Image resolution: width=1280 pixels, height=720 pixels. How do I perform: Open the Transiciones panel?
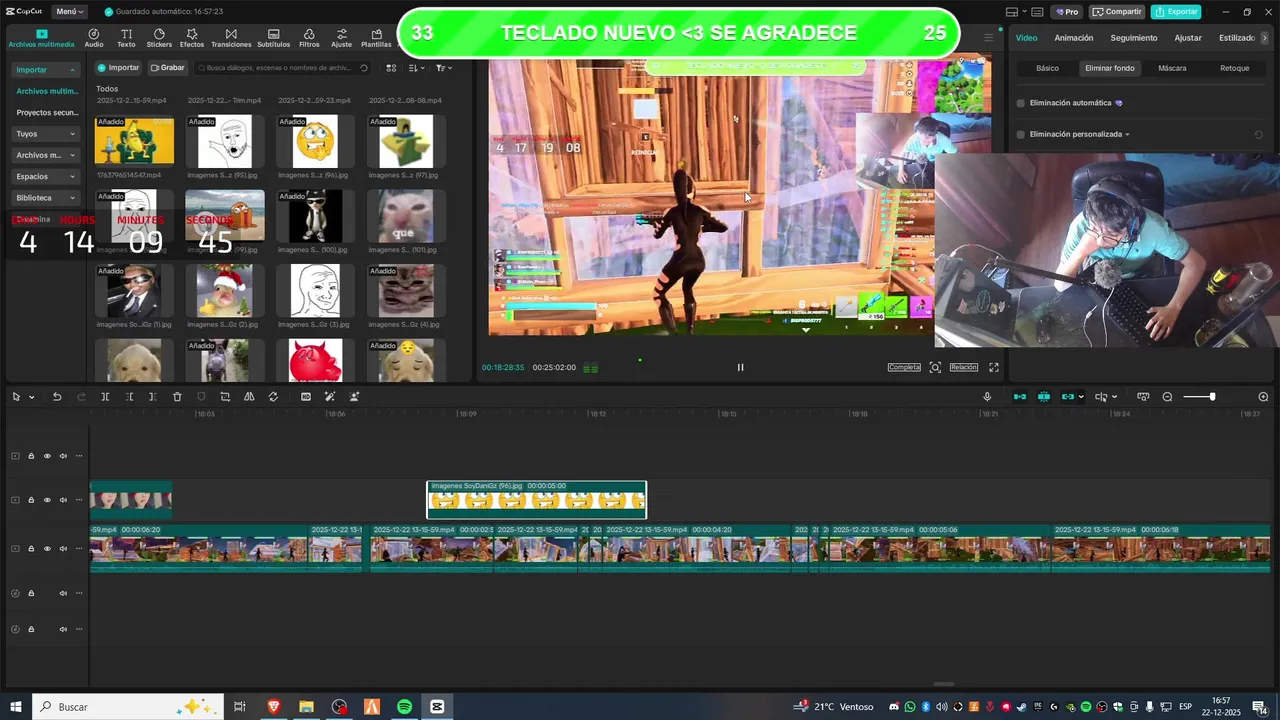(x=231, y=38)
